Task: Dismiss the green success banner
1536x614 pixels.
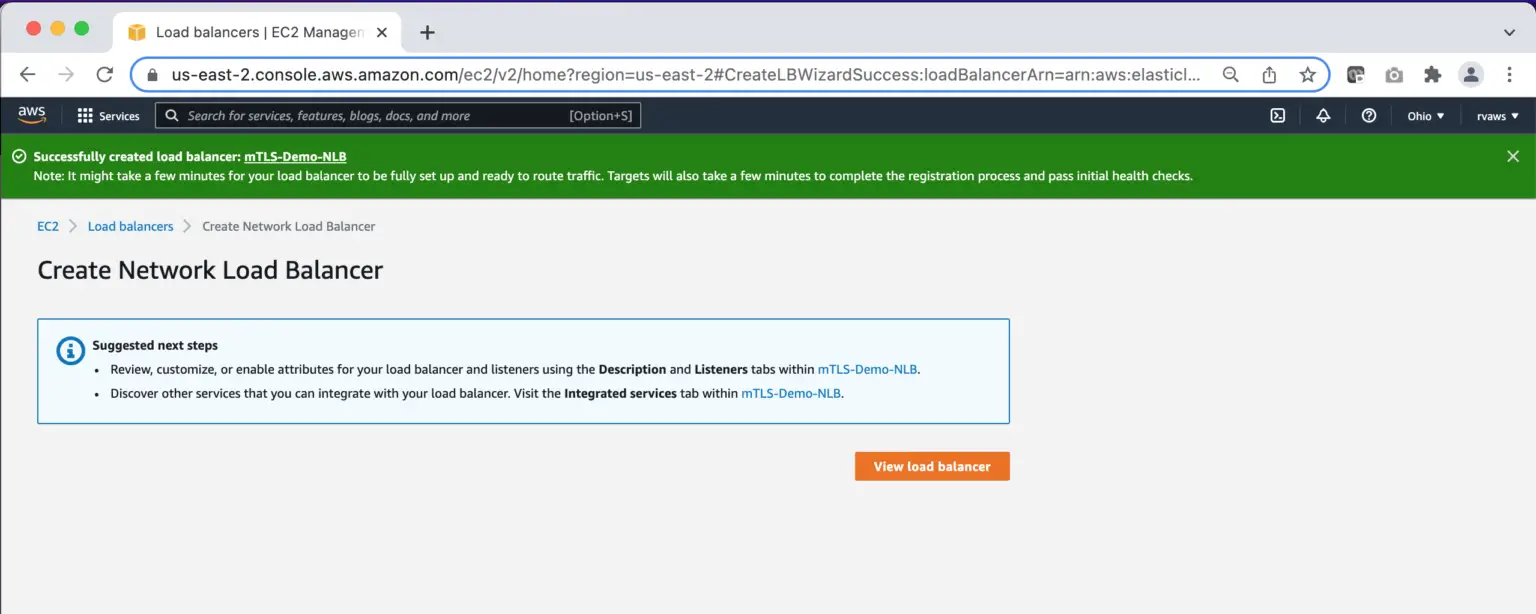Action: (x=1513, y=156)
